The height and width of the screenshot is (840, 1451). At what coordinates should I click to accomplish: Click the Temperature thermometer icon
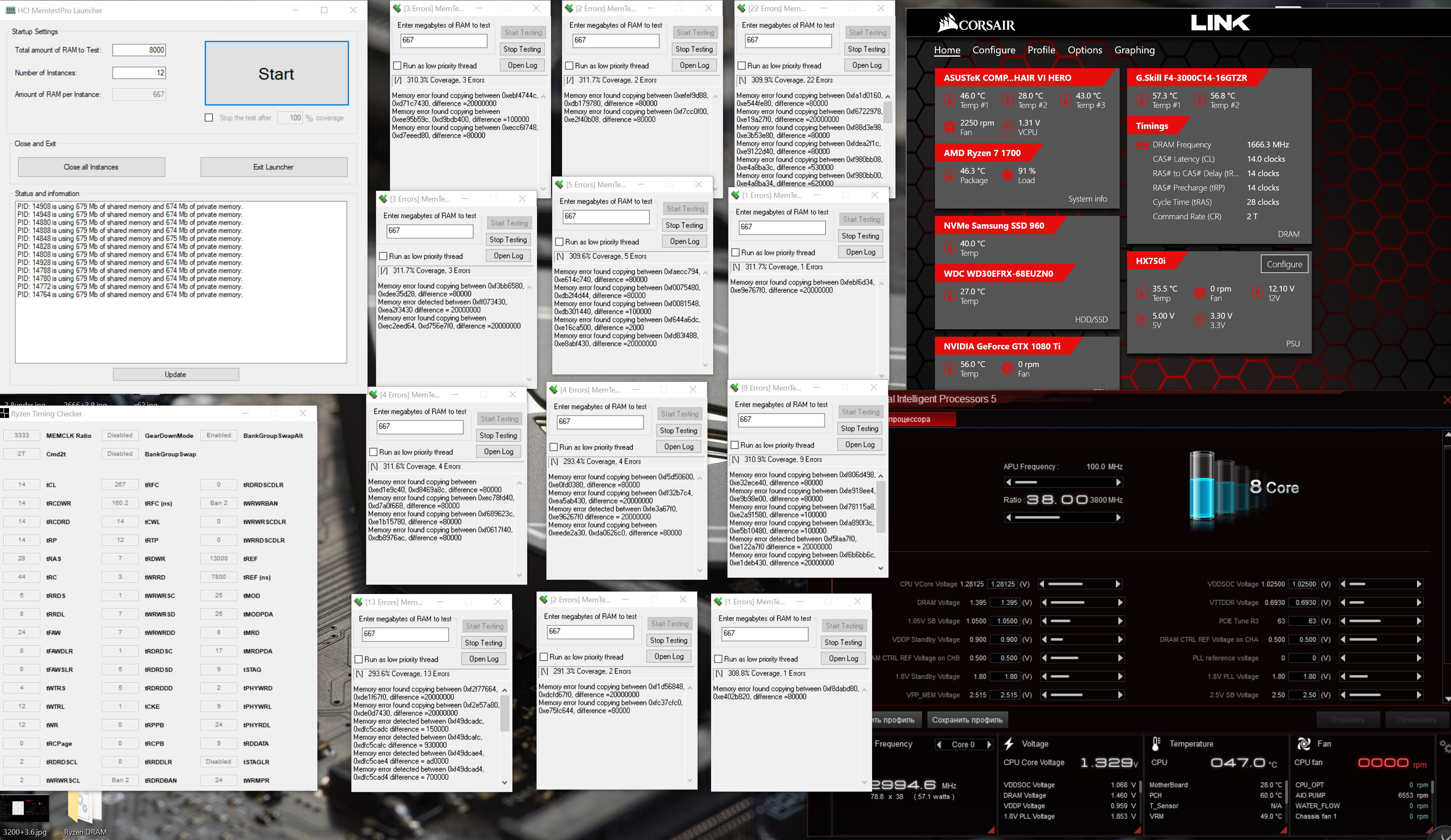[1156, 743]
